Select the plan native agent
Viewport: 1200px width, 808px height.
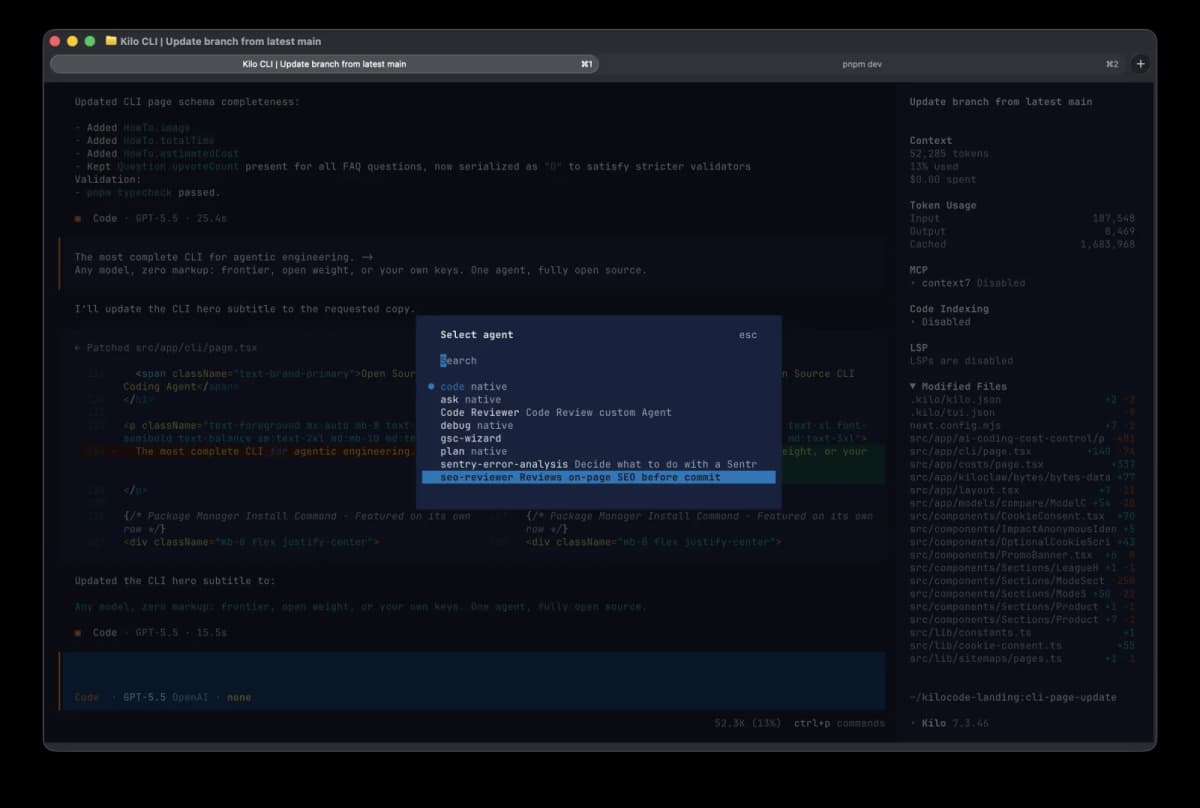[x=598, y=451]
